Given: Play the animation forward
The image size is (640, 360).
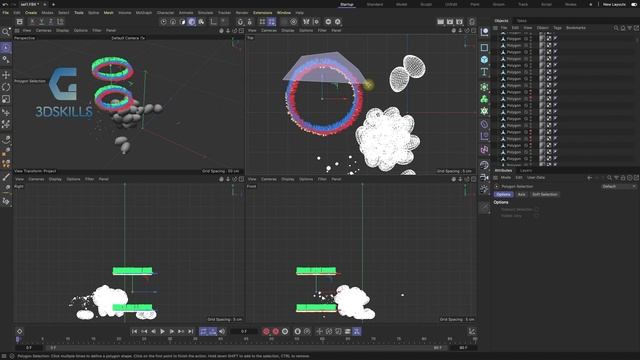Looking at the screenshot, I should (x=162, y=331).
